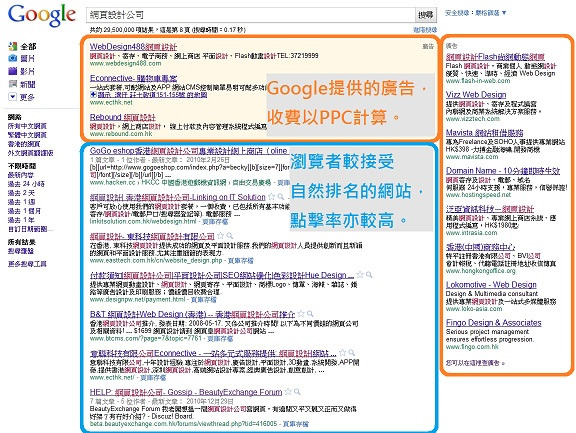Expand the 更多 (More) dropdown arrow
The height and width of the screenshot is (433, 576).
(13, 97)
